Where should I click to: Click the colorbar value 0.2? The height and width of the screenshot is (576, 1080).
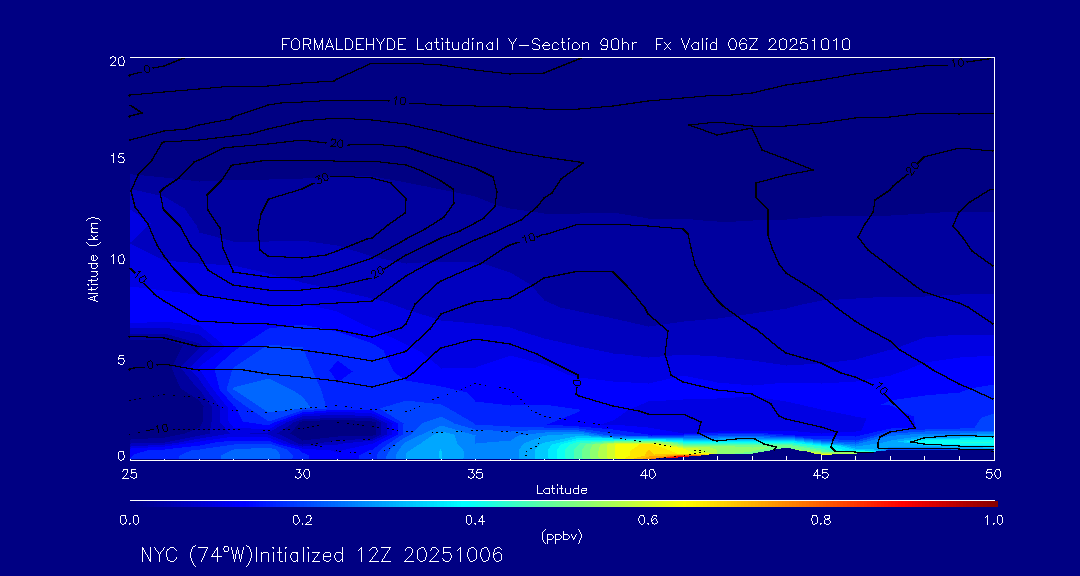[302, 520]
